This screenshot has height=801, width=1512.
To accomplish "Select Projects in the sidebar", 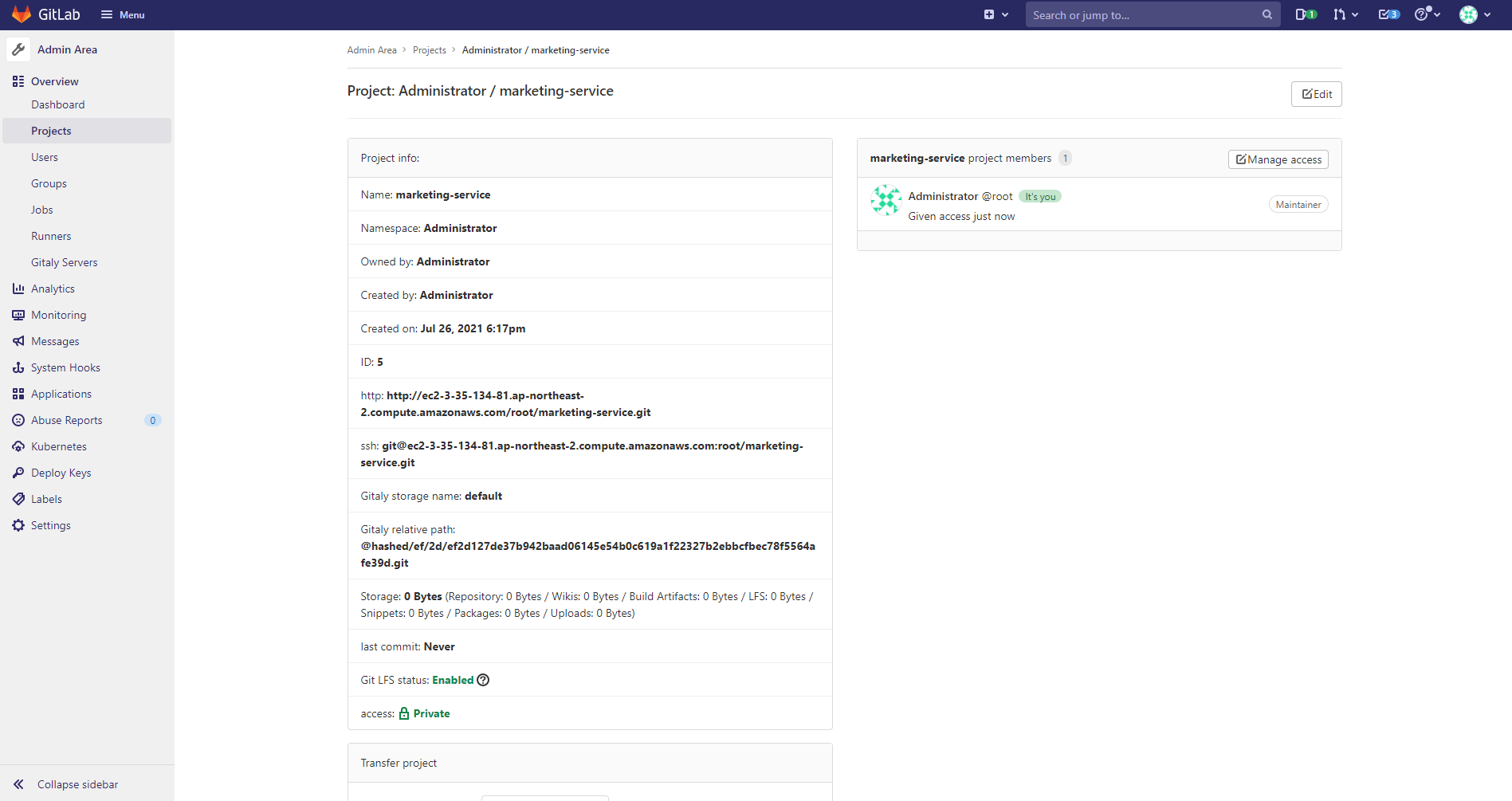I will 87,131.
